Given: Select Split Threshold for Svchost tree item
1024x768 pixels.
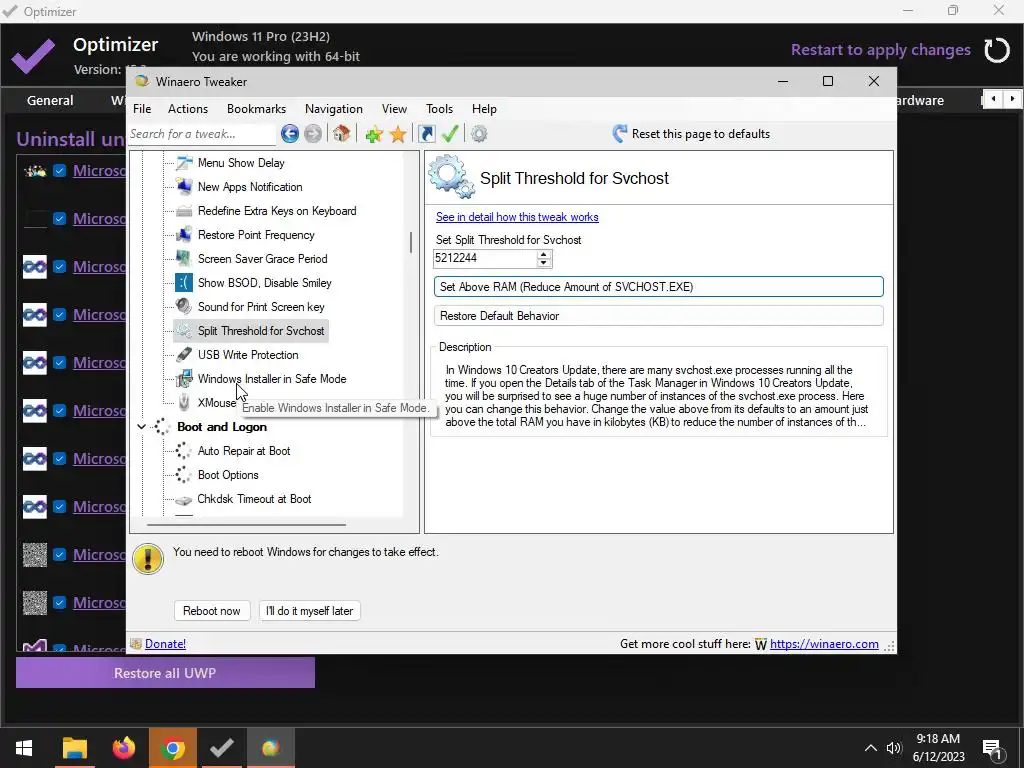Looking at the screenshot, I should click(261, 331).
